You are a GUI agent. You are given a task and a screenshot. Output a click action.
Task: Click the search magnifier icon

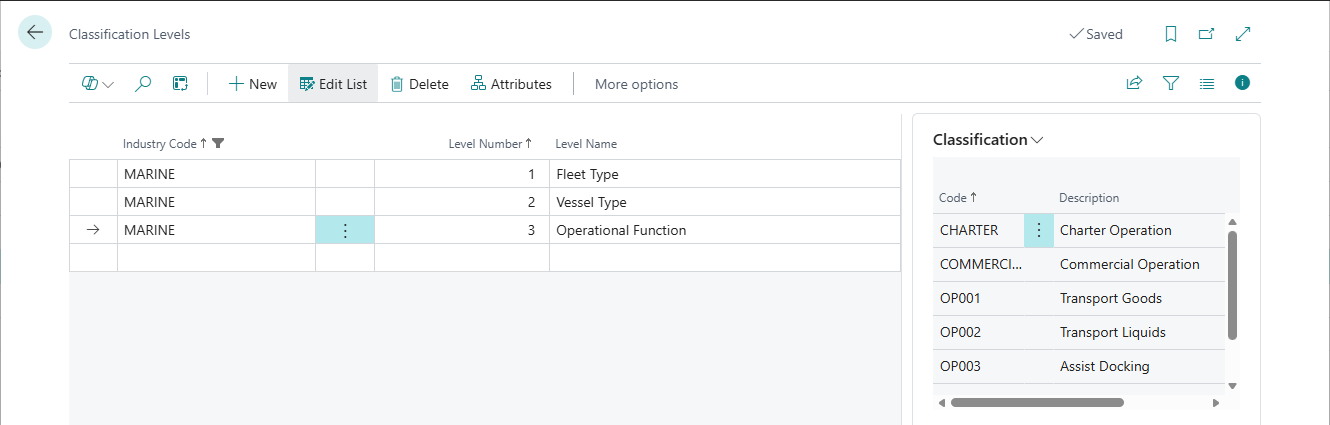tap(143, 84)
